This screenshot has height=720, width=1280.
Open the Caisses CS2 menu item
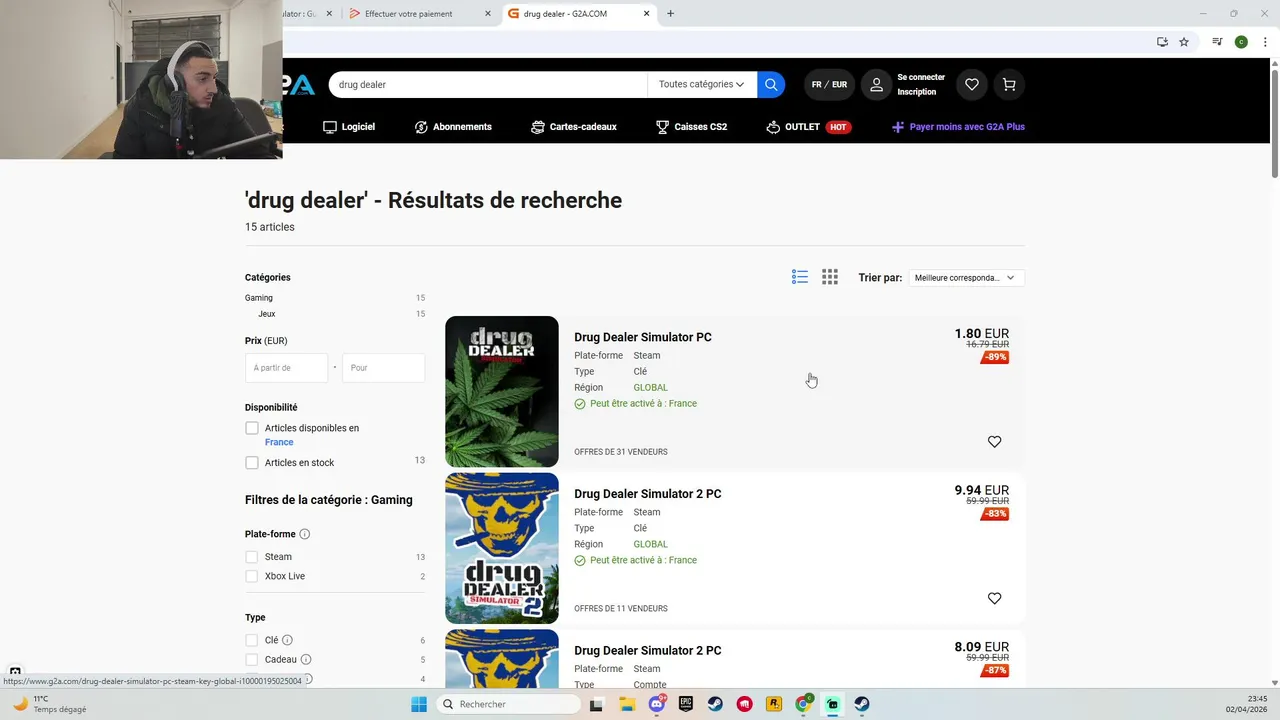(x=691, y=127)
